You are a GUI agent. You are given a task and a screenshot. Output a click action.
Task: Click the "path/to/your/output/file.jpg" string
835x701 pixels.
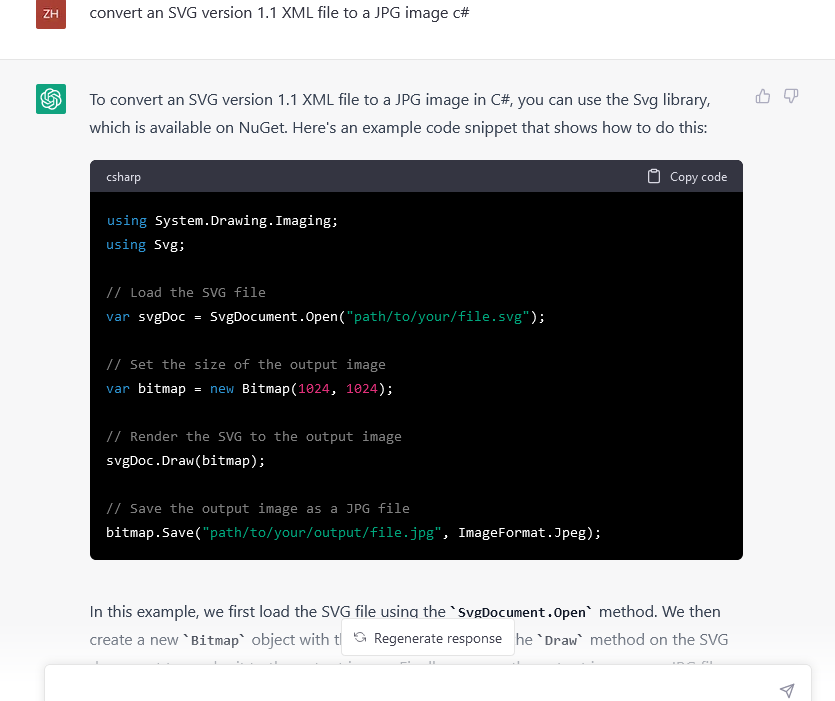pos(322,532)
